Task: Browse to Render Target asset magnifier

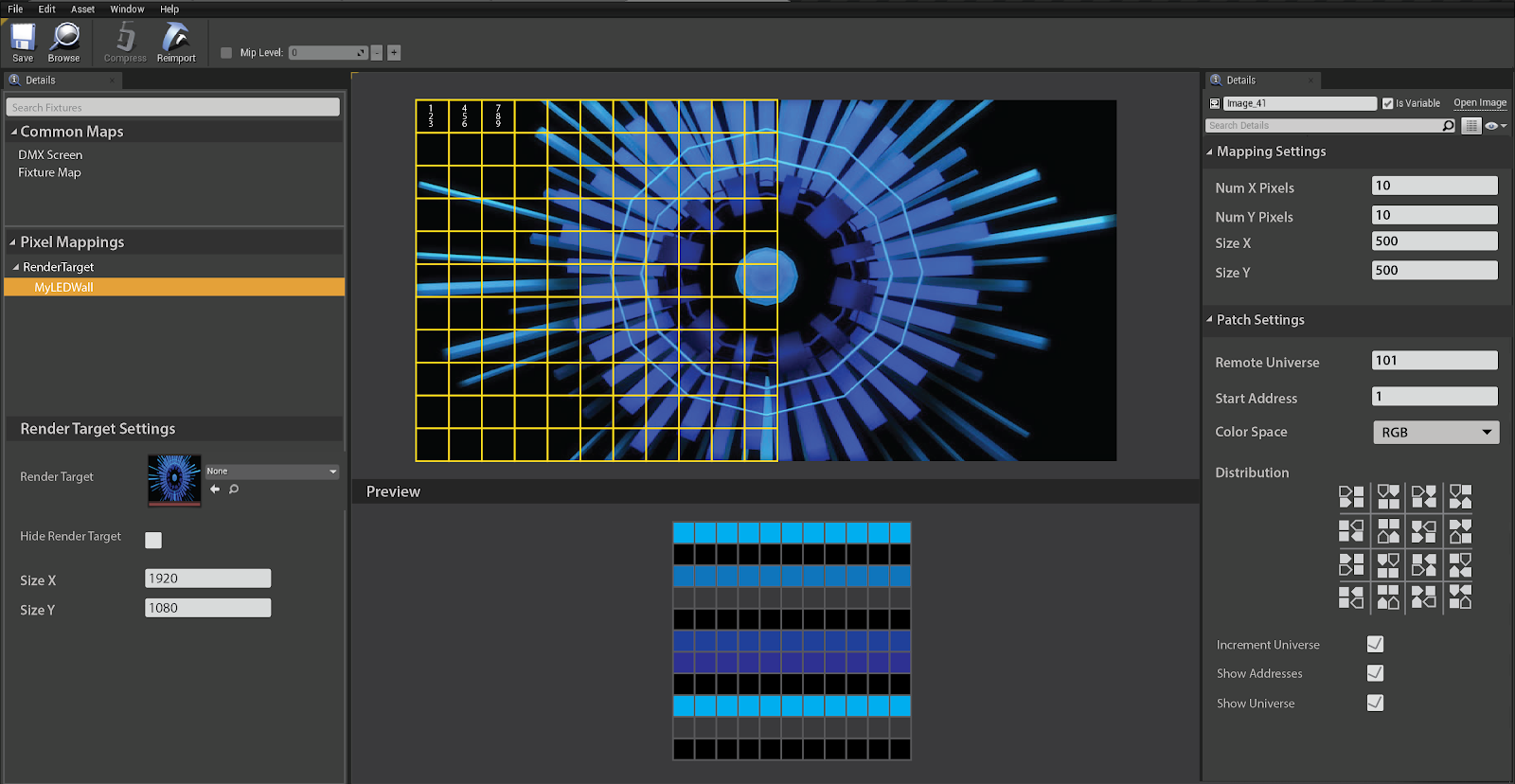Action: point(234,490)
